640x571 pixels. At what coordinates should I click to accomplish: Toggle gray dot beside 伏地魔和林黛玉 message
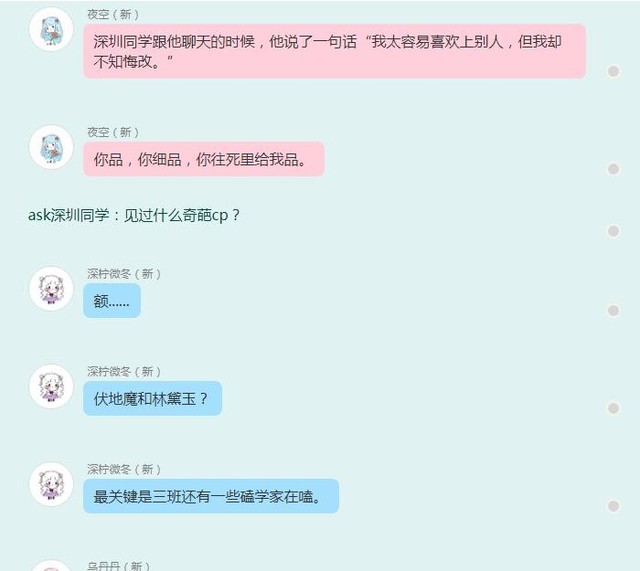click(x=613, y=408)
